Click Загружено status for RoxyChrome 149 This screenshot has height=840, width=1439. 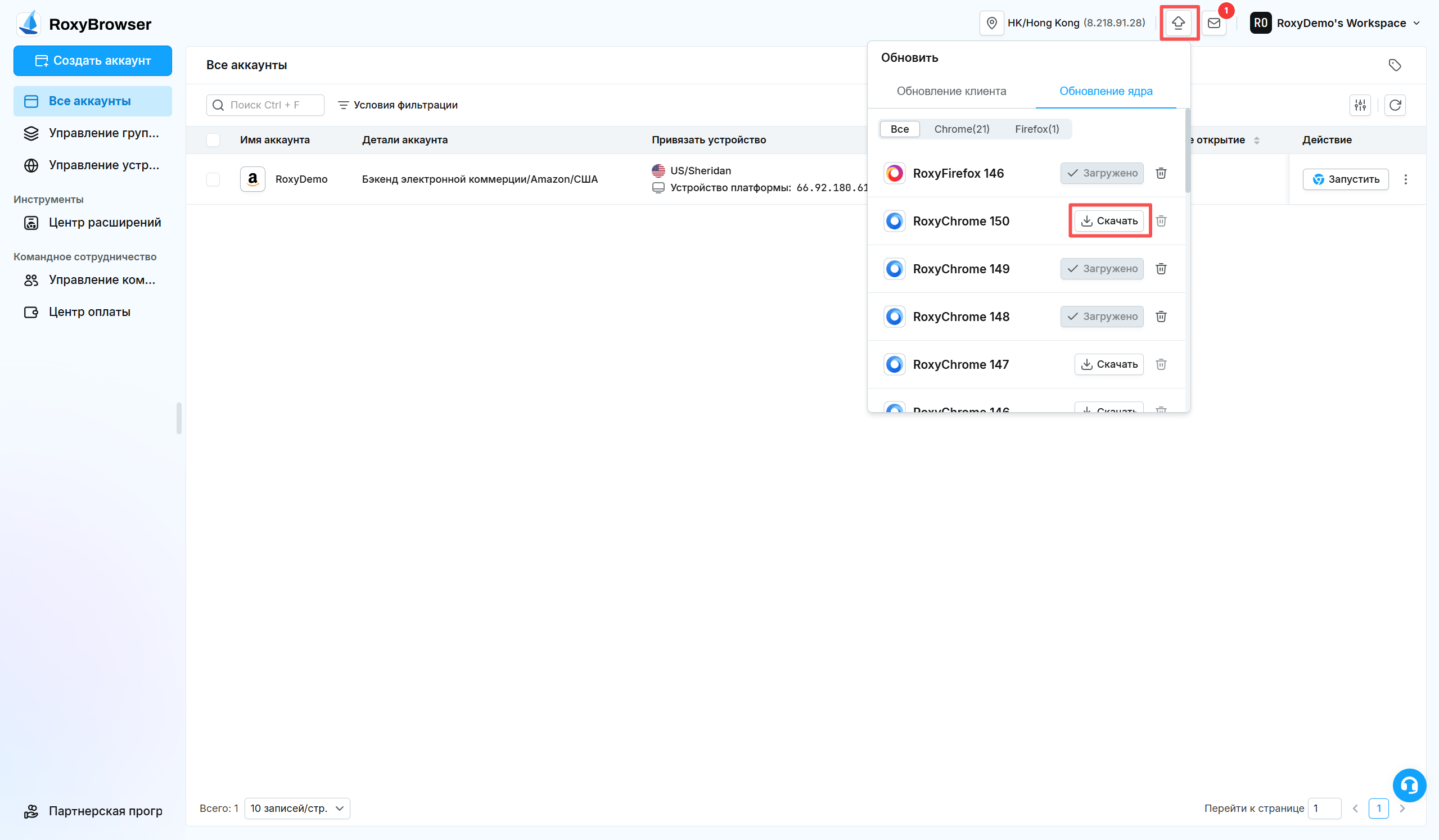[1102, 269]
